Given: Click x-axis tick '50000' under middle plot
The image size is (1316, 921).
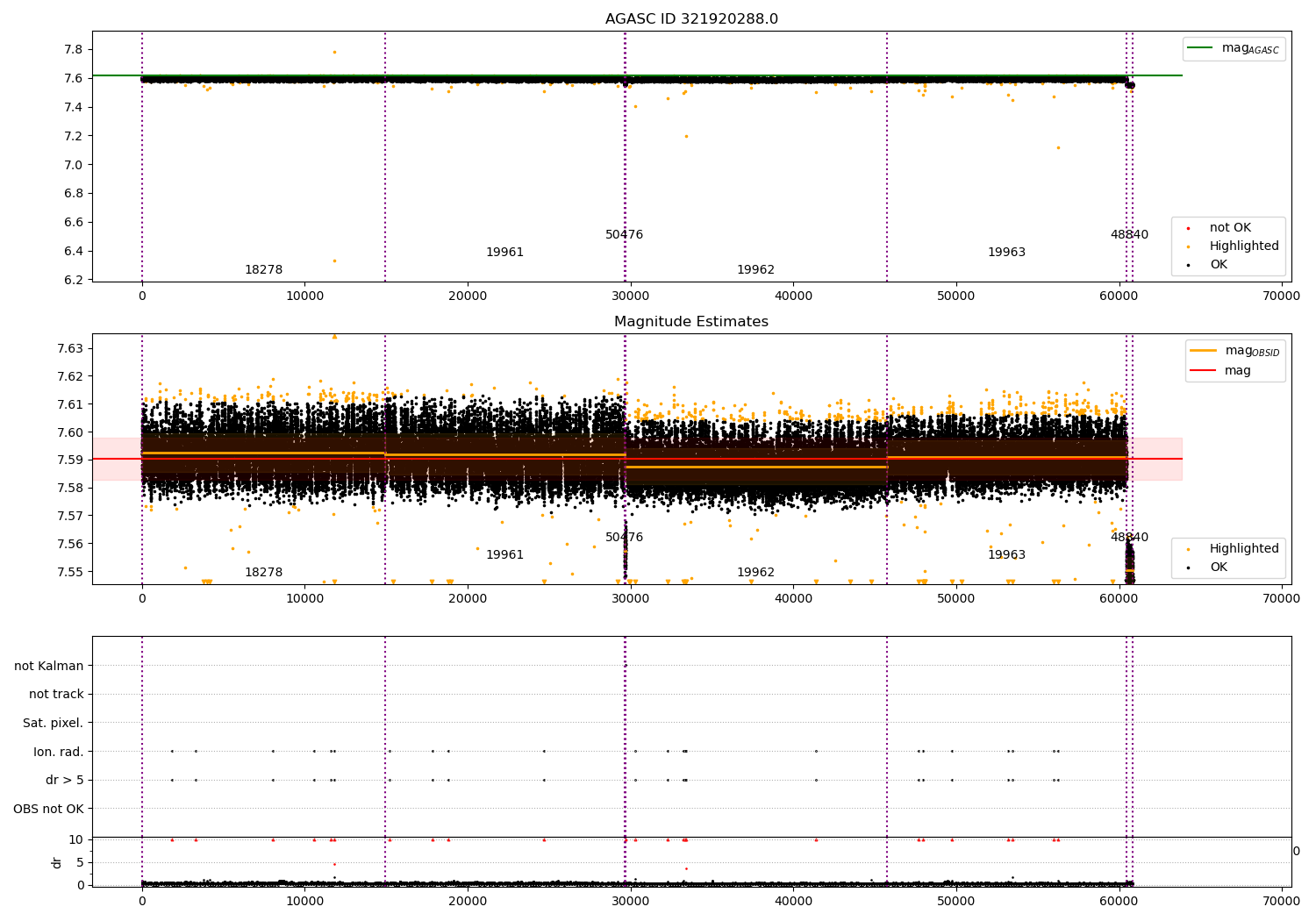Looking at the screenshot, I should (955, 599).
